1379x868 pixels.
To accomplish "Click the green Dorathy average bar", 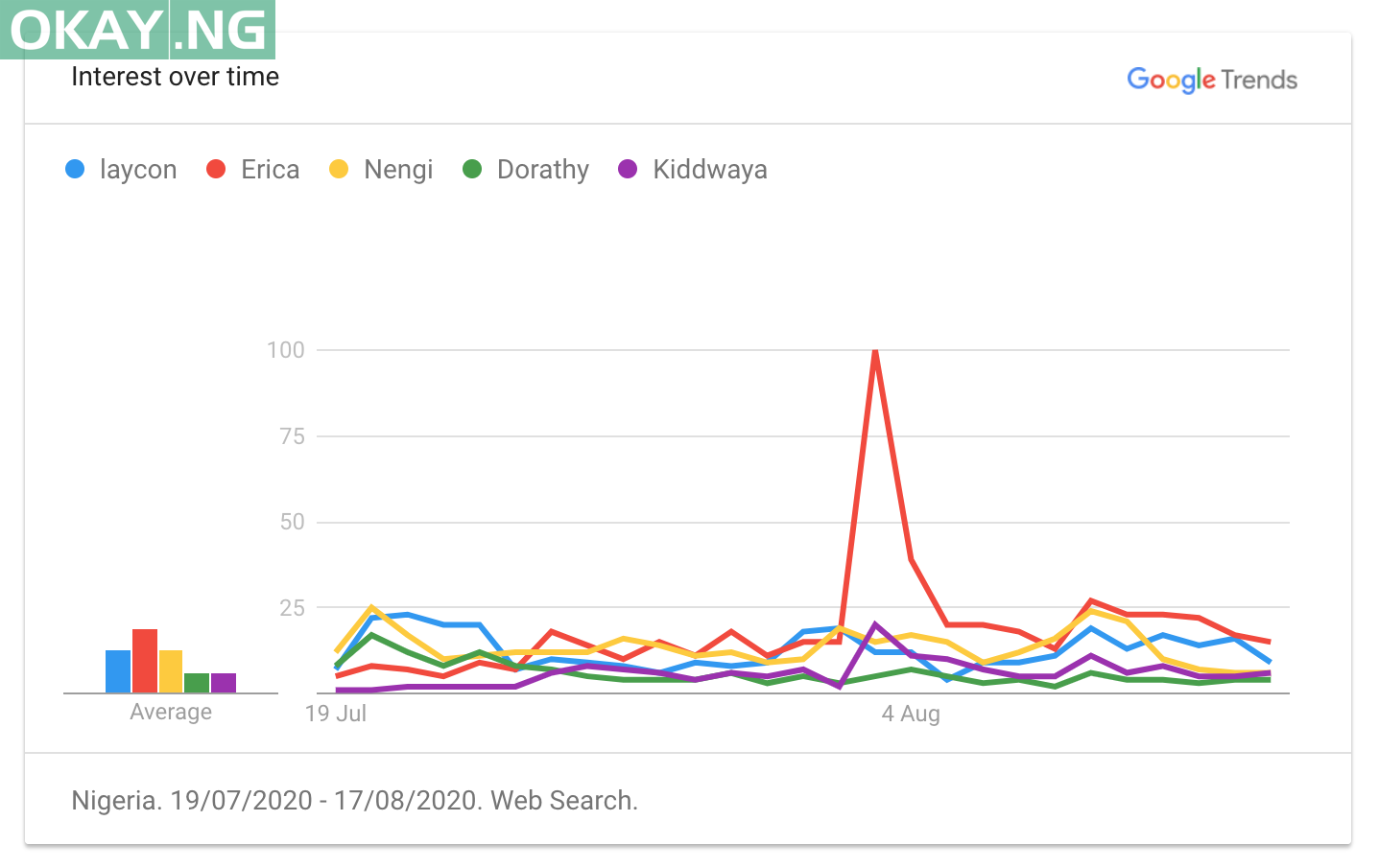I will pyautogui.click(x=197, y=683).
